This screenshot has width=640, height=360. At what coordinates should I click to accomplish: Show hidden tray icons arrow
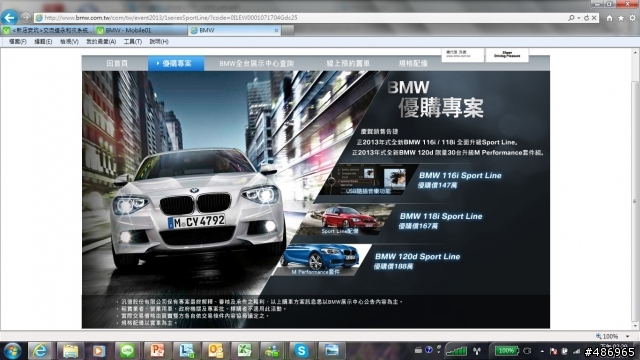coord(542,351)
